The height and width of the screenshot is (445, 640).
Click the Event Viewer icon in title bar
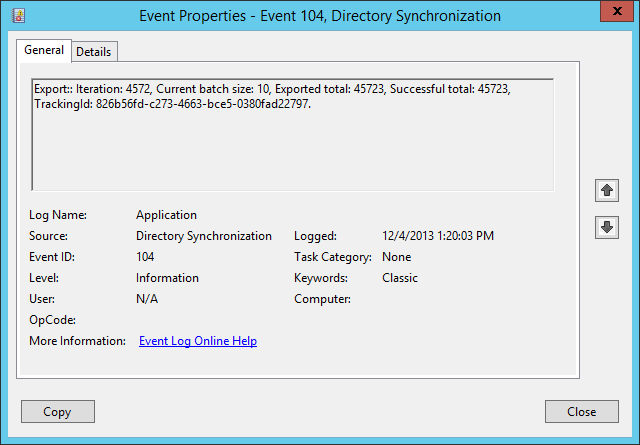[18, 16]
